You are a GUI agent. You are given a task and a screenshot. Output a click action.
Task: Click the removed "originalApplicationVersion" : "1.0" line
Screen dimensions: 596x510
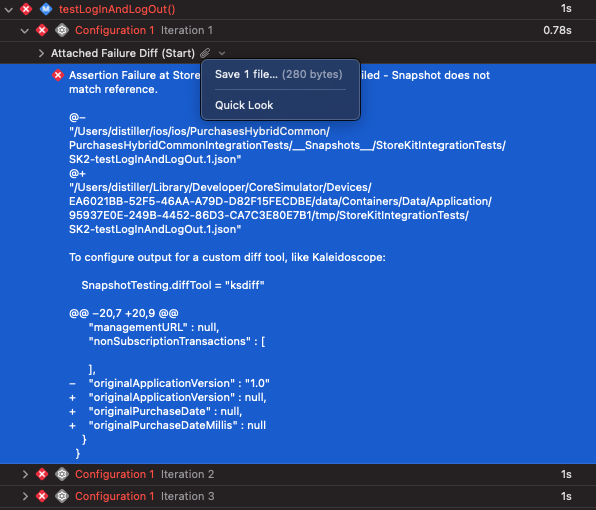tap(170, 383)
